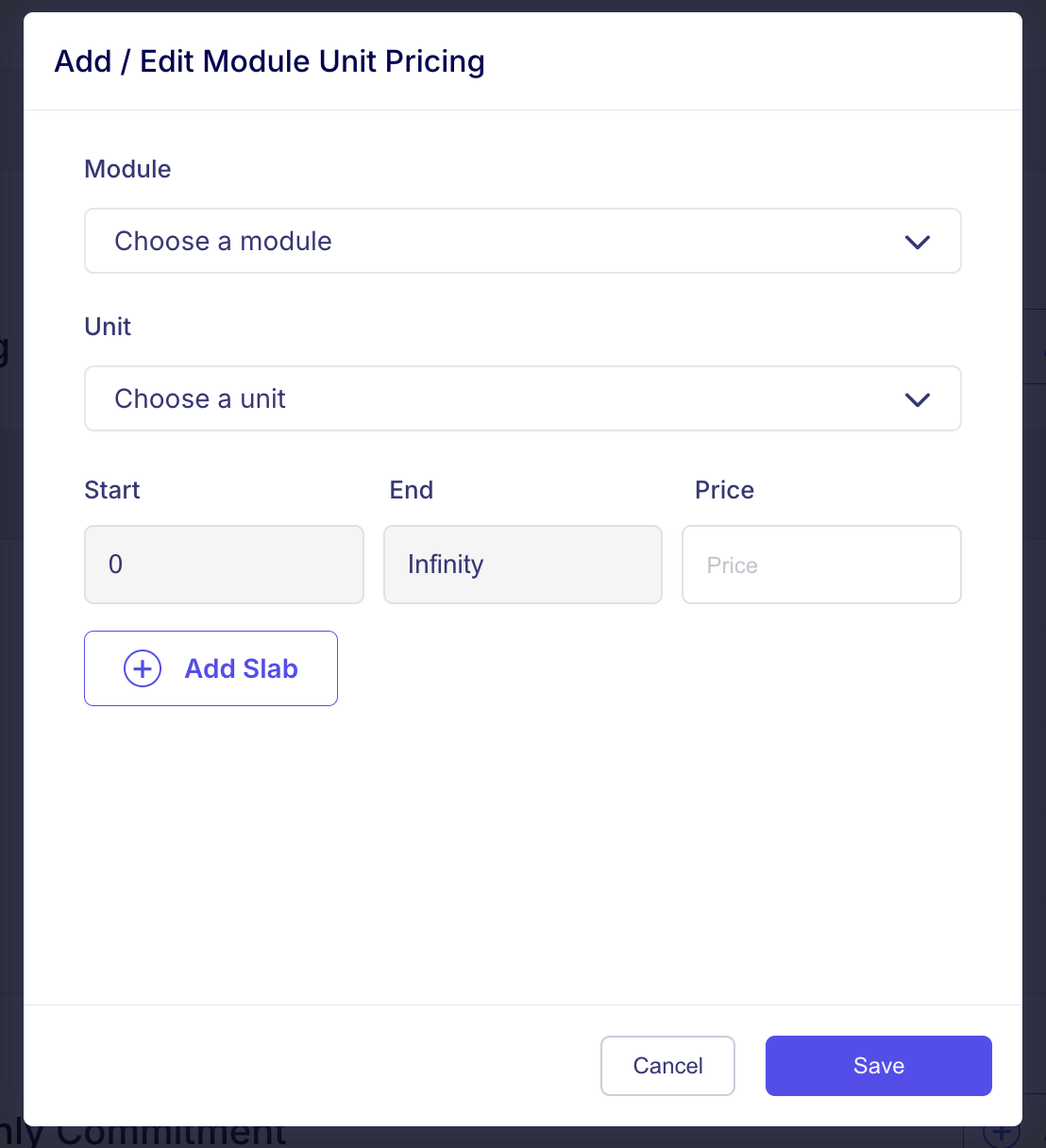
Task: Click the Start column label
Action: (x=111, y=490)
